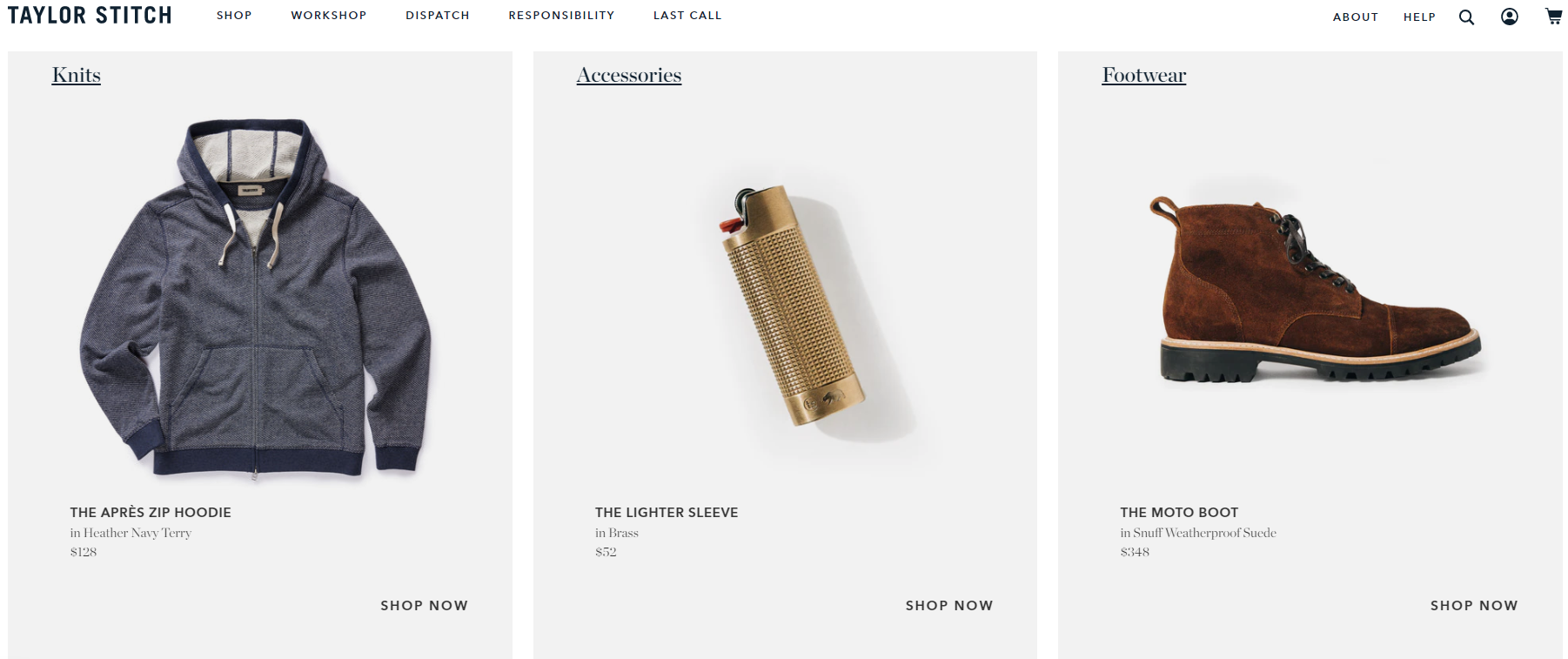The image size is (1568, 659).
Task: Follow the Accessories category heading link
Action: click(x=629, y=76)
